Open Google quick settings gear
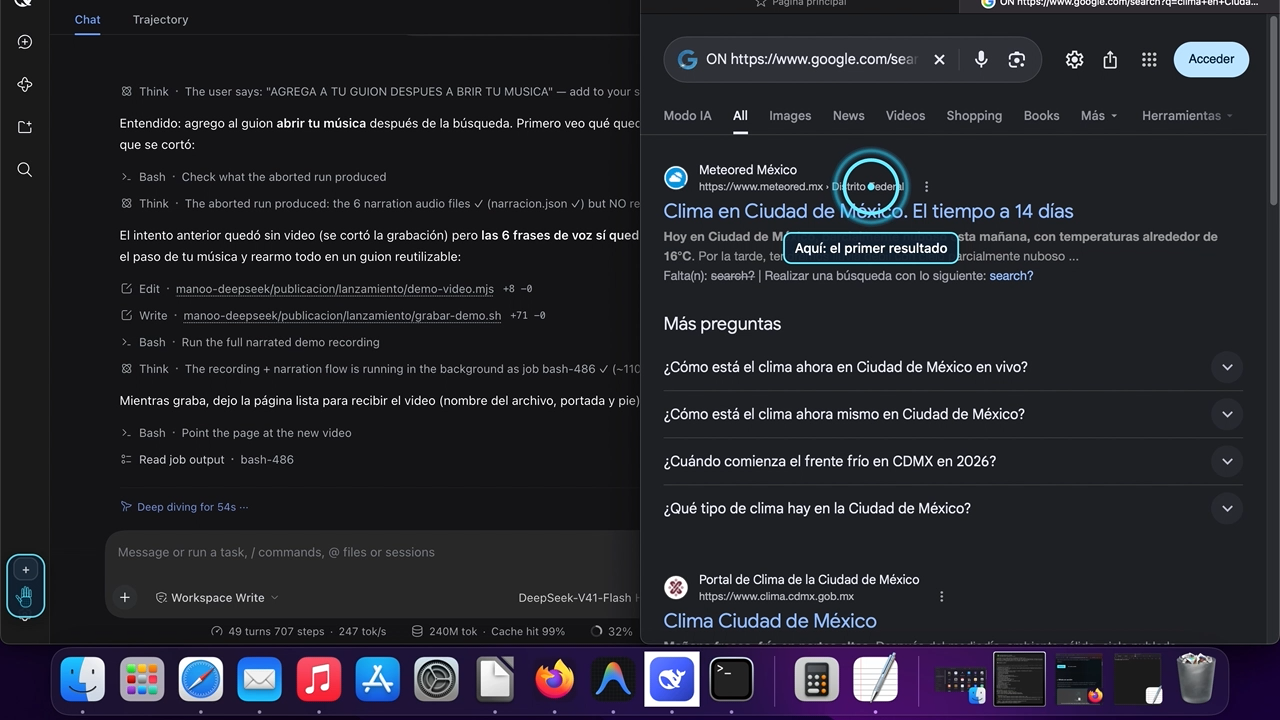Screen dimensions: 1280x720 coord(1074,59)
